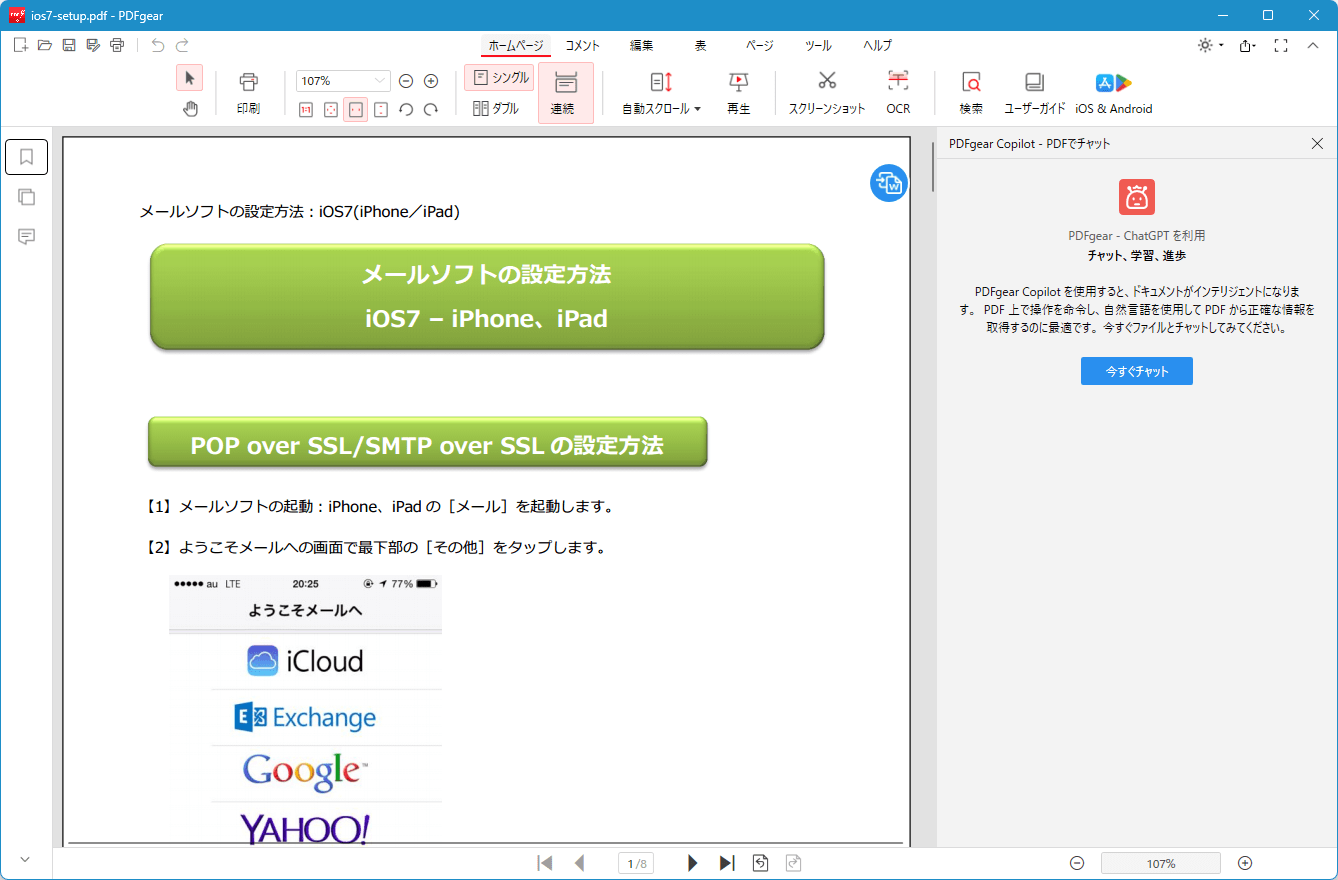
Task: Expand the left sidebar bottom chevron
Action: tap(25, 860)
